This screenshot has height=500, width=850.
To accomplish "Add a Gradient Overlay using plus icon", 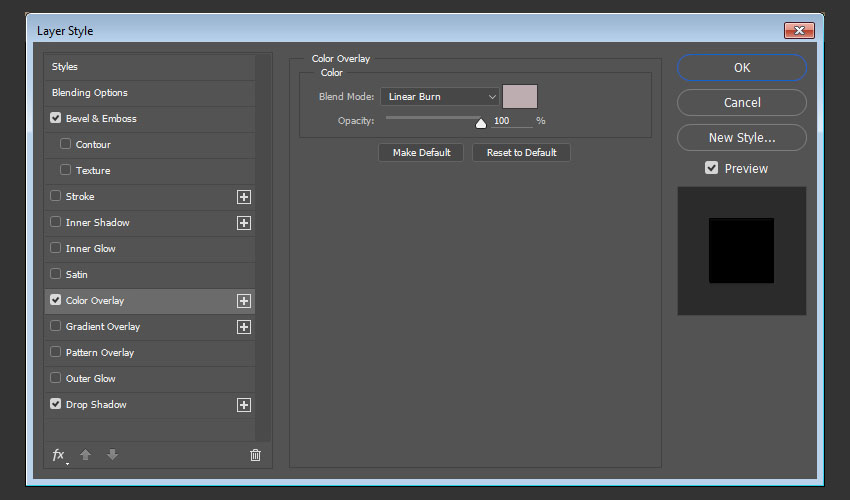I will coord(243,327).
